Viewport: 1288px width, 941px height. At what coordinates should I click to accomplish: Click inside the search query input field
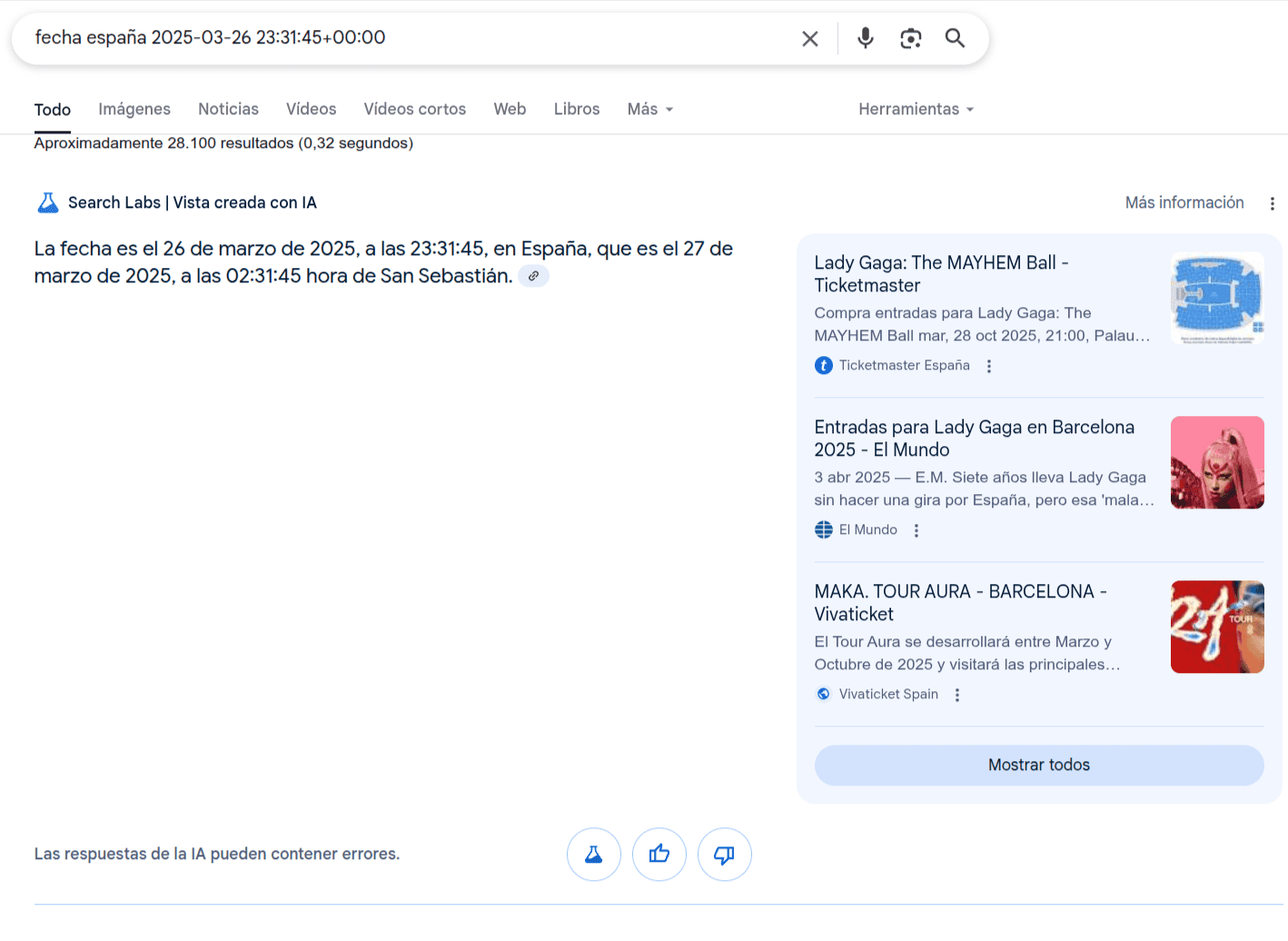(x=409, y=38)
